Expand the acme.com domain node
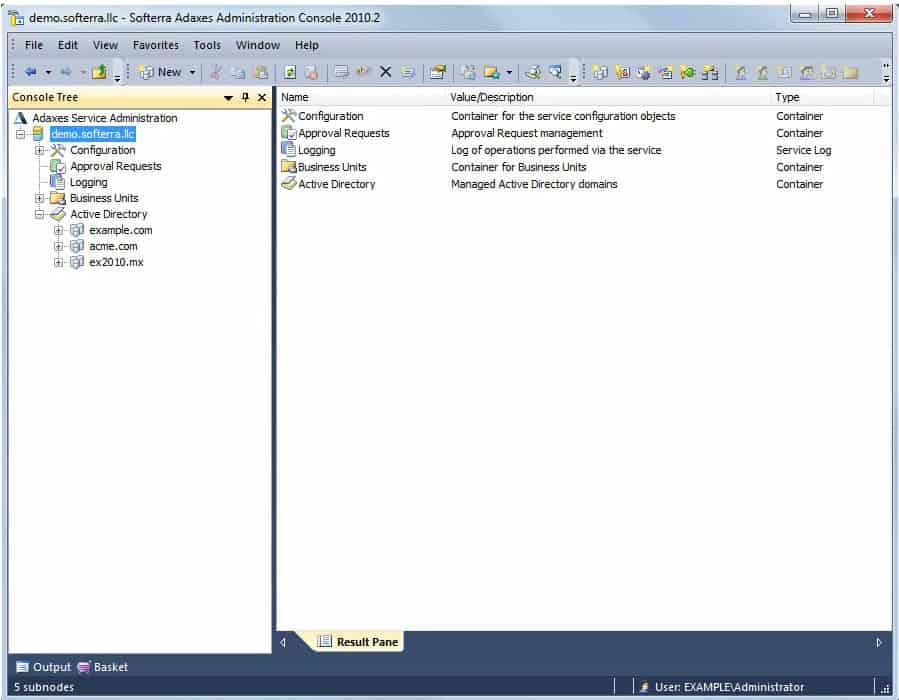Image resolution: width=899 pixels, height=700 pixels. 58,247
